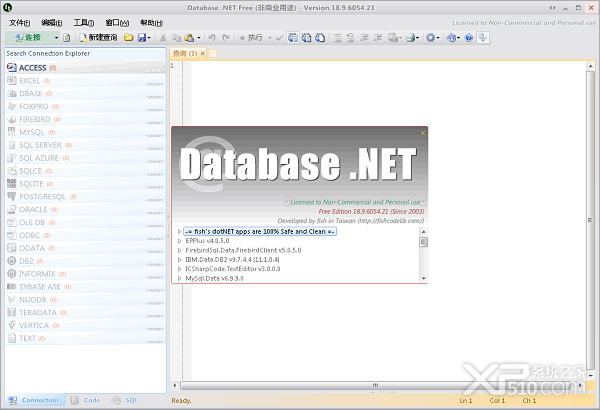Click the DB2 icon in connection list

[x=12, y=261]
